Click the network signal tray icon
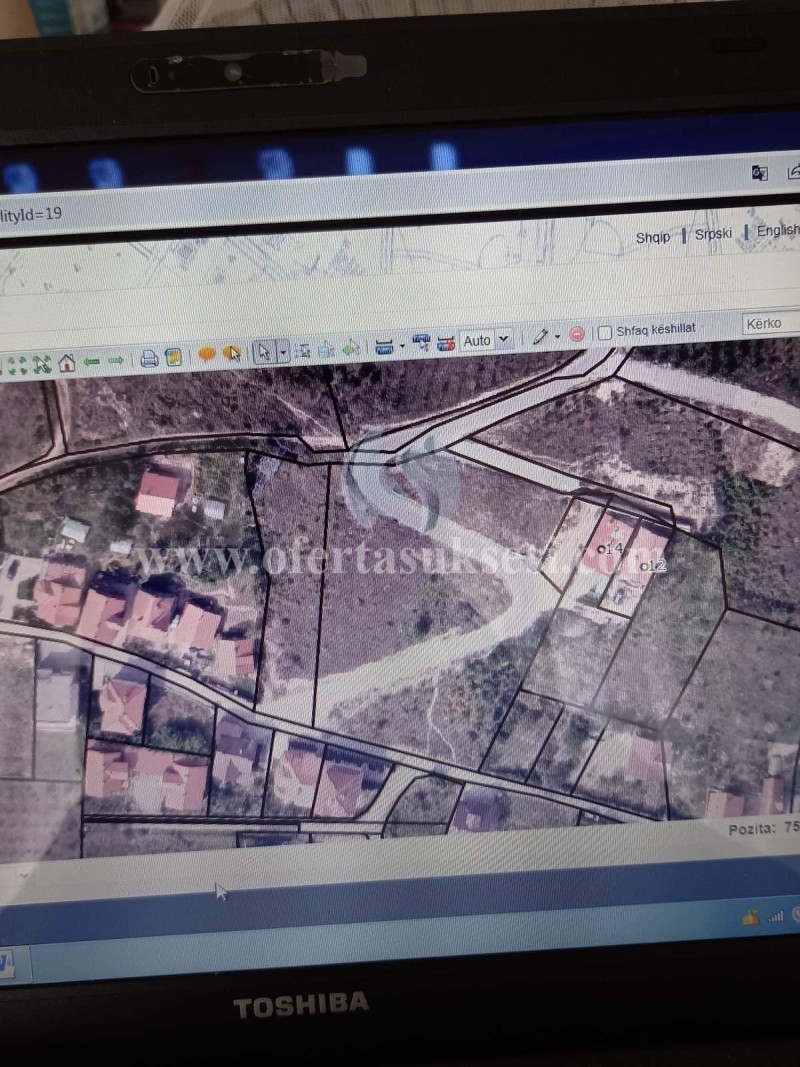Viewport: 800px width, 1067px height. 775,916
